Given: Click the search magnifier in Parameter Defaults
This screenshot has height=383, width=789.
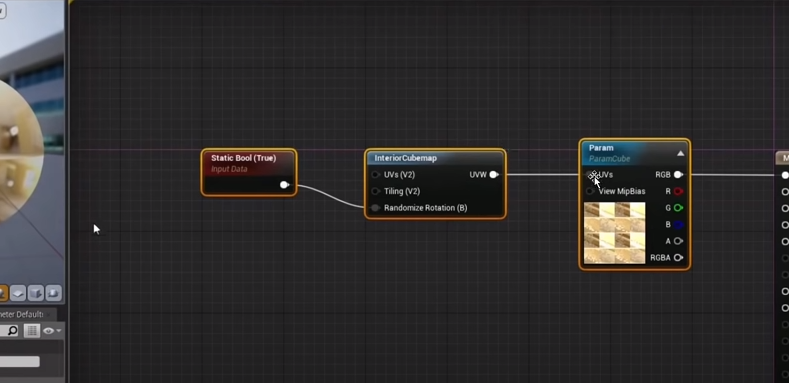Looking at the screenshot, I should pyautogui.click(x=12, y=331).
